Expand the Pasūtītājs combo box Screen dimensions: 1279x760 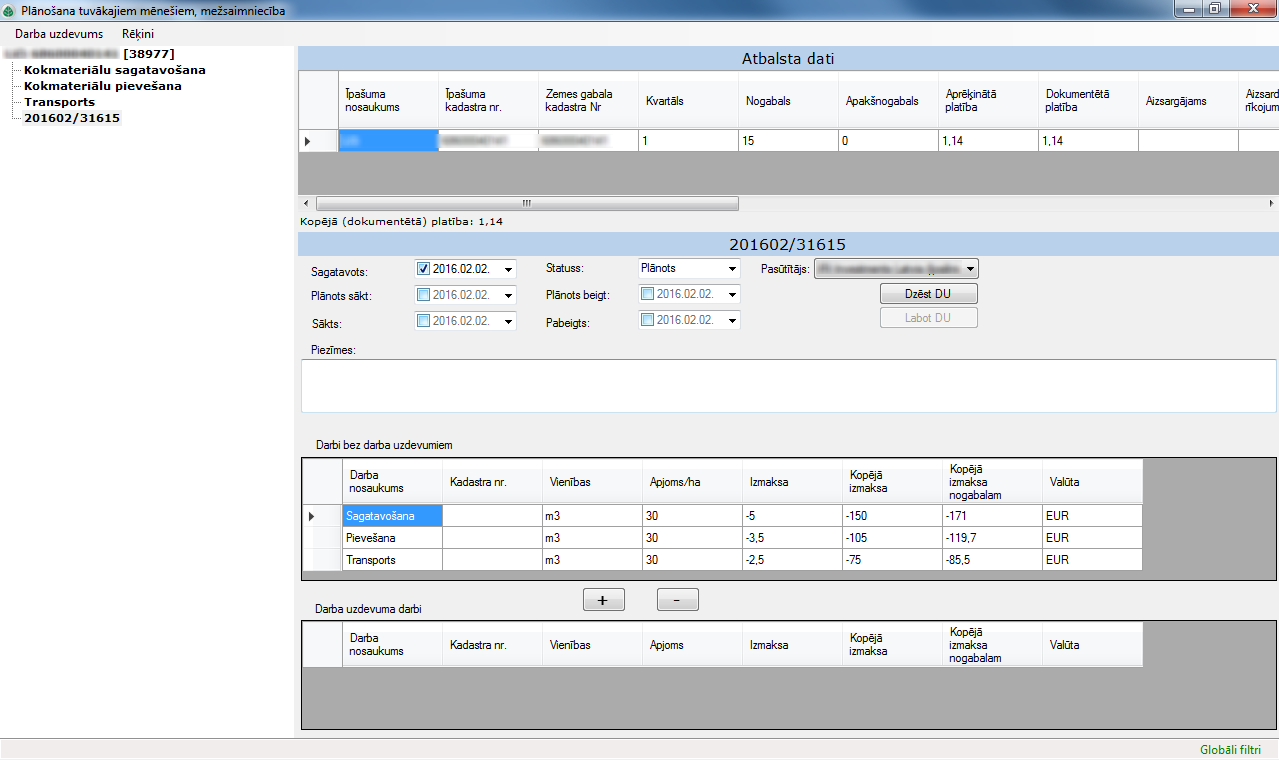pos(970,269)
